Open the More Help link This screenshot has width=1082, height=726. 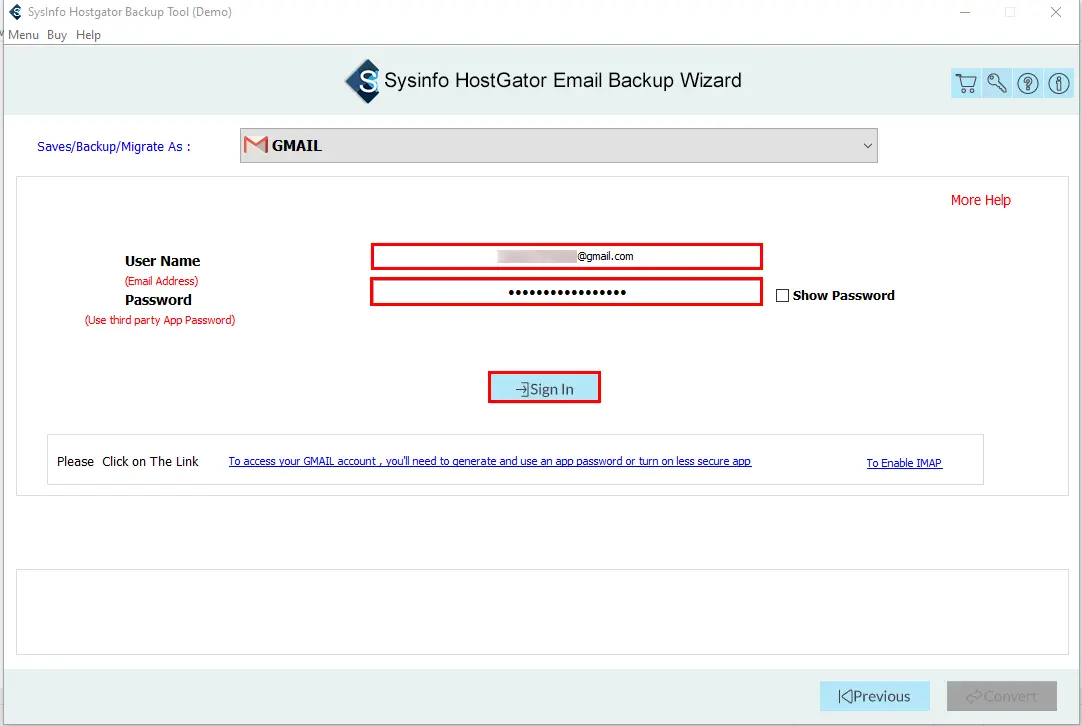pos(981,200)
